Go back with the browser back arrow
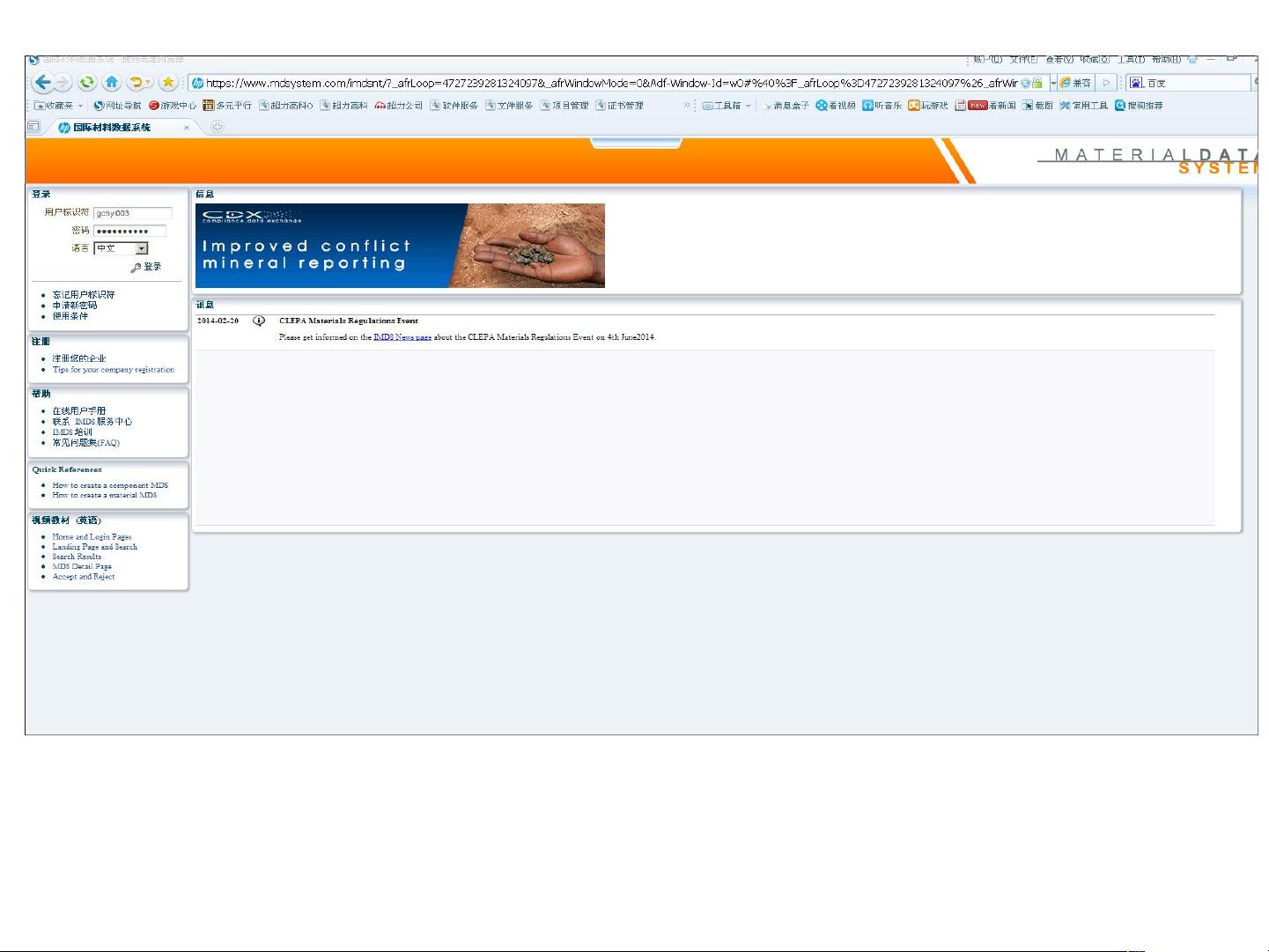The image size is (1269, 952). tap(43, 83)
